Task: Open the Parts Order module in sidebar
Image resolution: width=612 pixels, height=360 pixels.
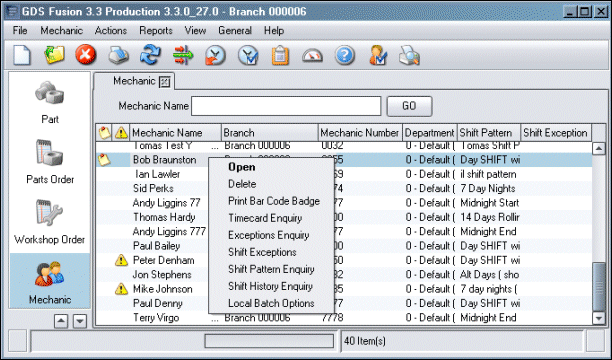Action: tap(50, 162)
